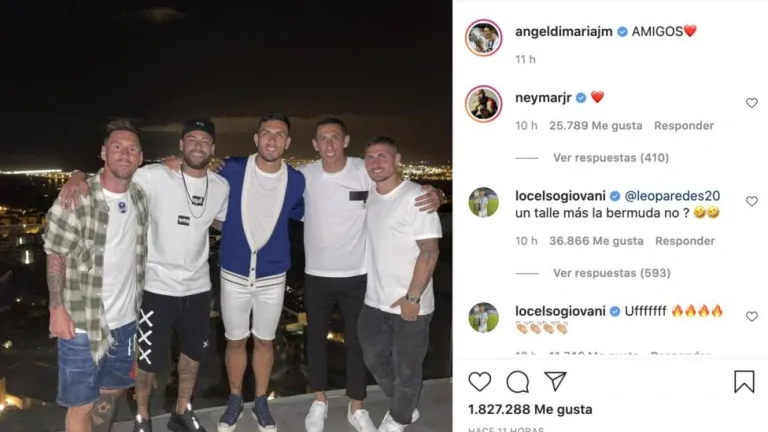Open the angeldimariajm username link

point(564,31)
